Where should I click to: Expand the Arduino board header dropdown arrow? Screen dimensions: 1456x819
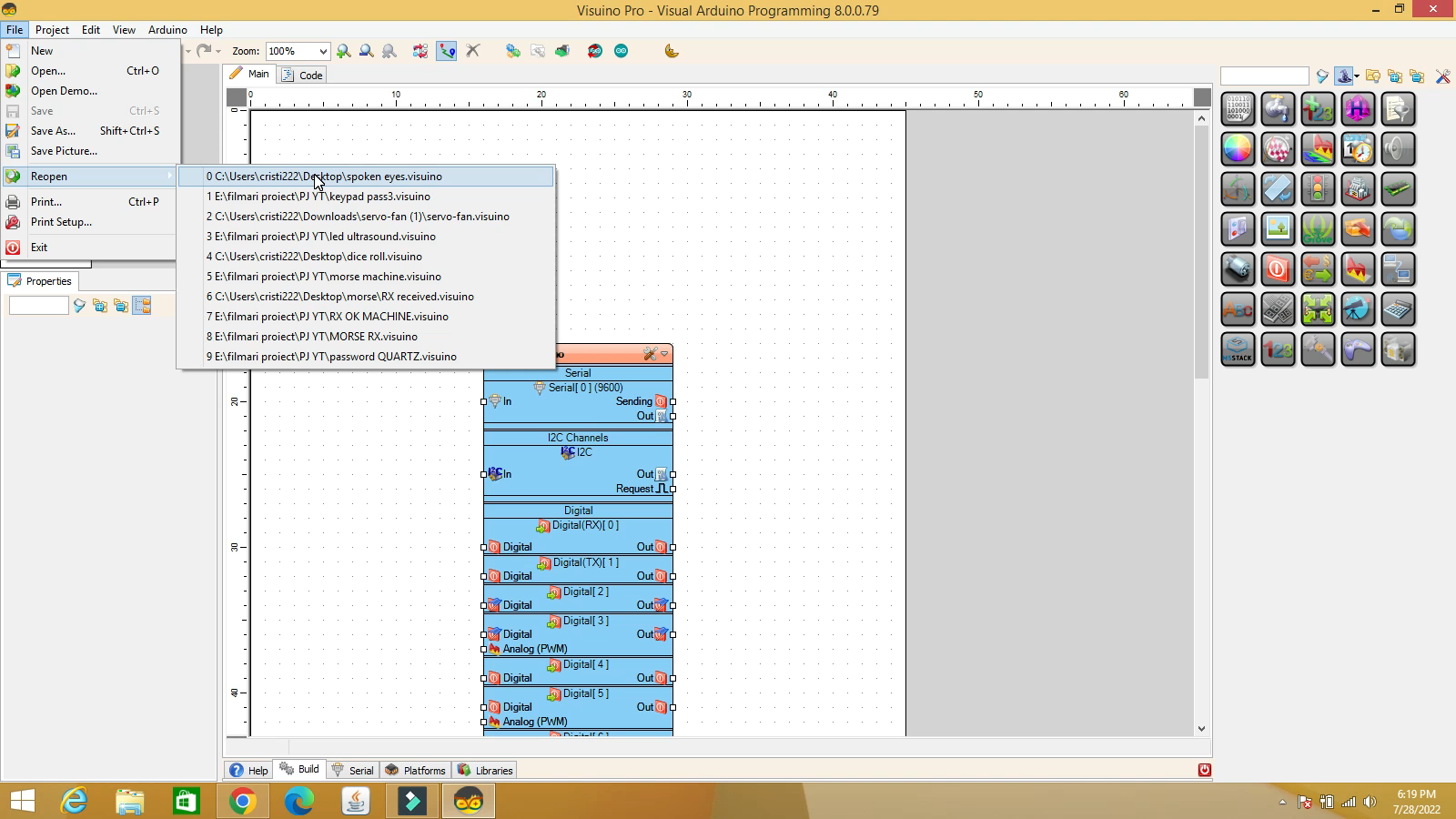click(665, 354)
